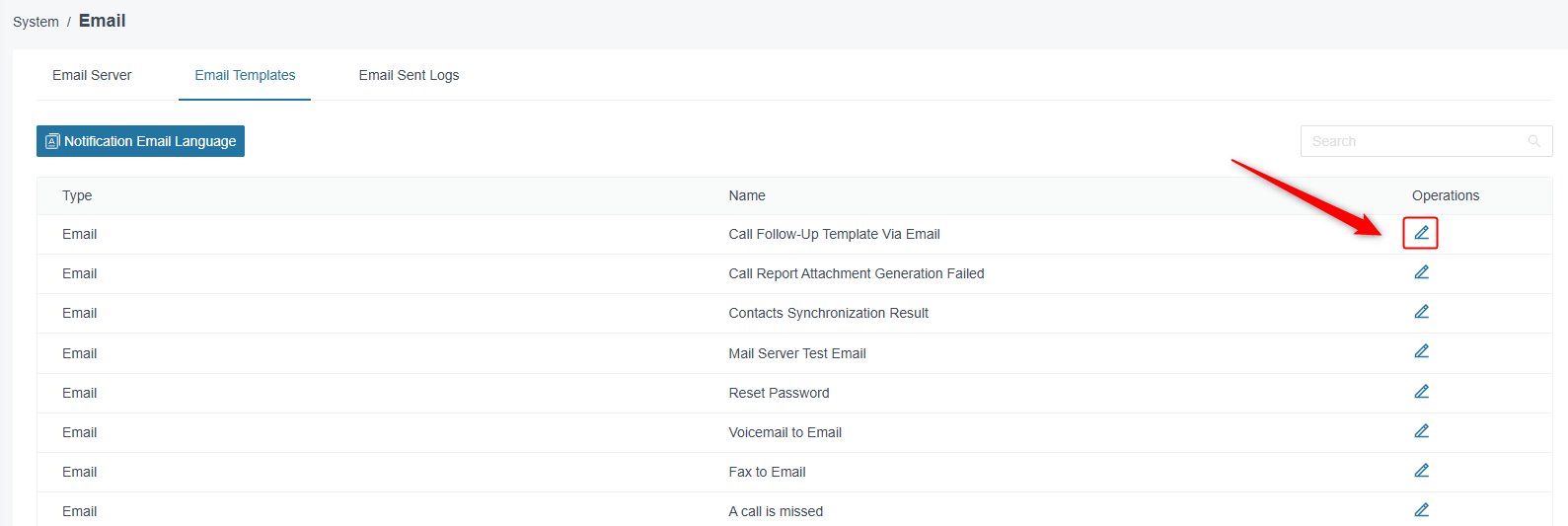The width and height of the screenshot is (1568, 526).
Task: Edit the A call is missed template
Action: click(1421, 510)
